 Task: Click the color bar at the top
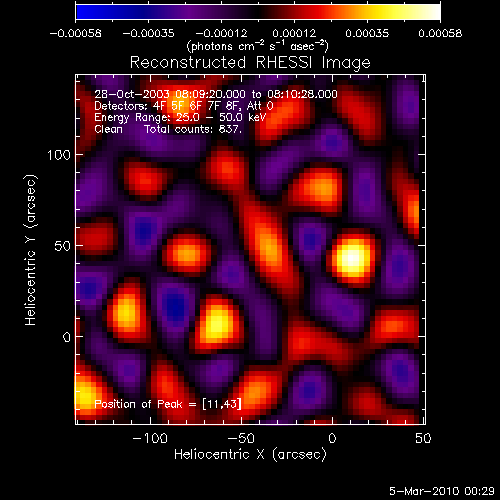pyautogui.click(x=258, y=12)
